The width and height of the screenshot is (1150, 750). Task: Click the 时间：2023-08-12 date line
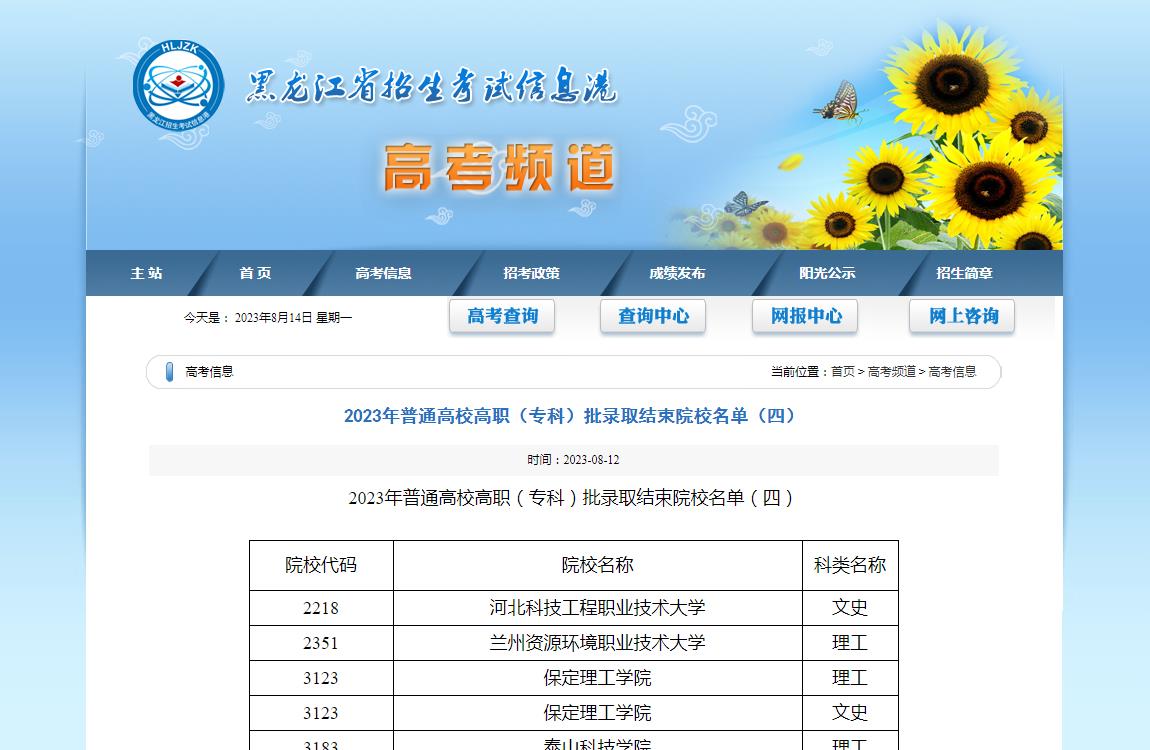574,460
